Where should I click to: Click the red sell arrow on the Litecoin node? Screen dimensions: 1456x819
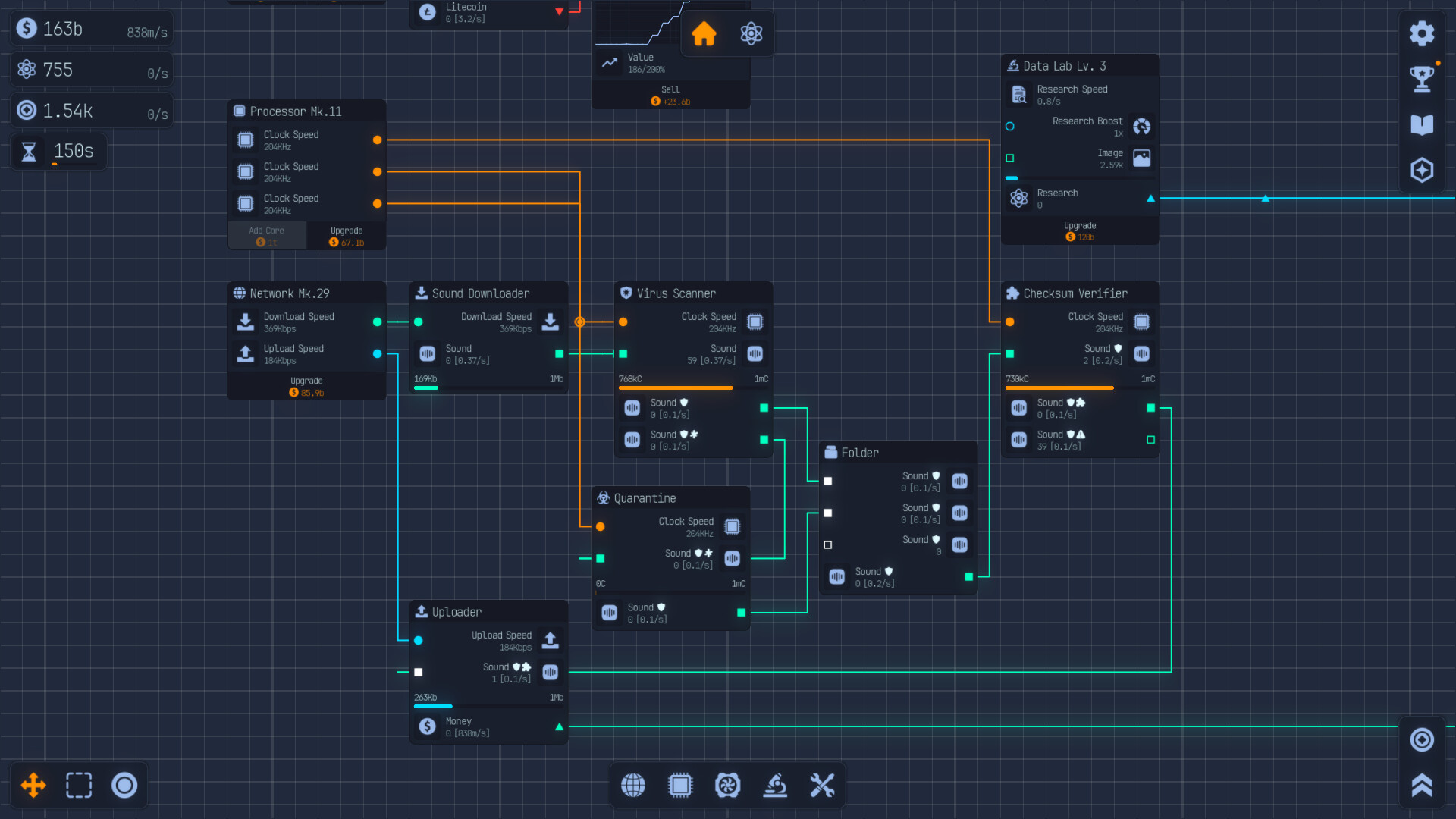[560, 12]
